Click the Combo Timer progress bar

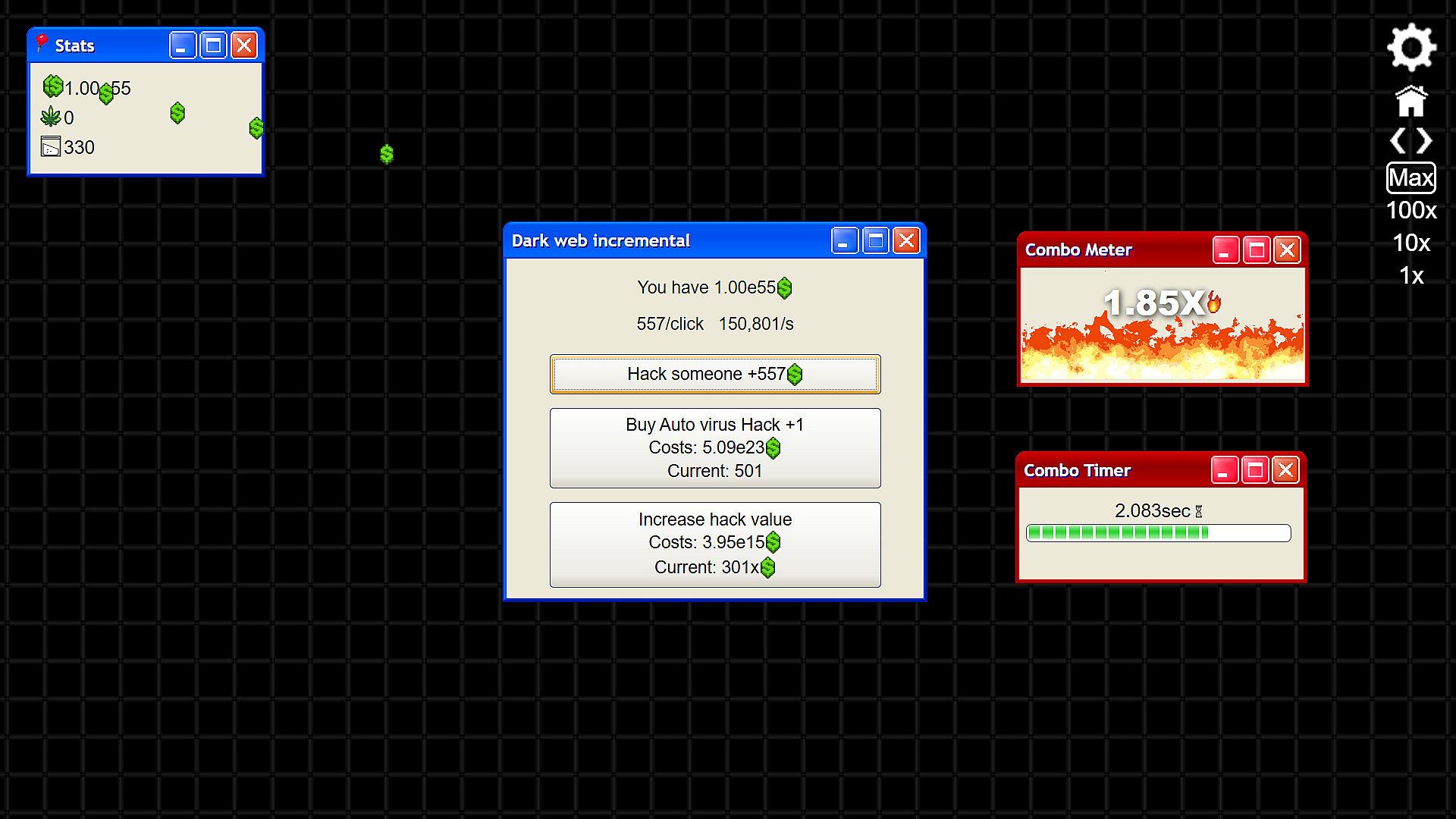tap(1158, 533)
